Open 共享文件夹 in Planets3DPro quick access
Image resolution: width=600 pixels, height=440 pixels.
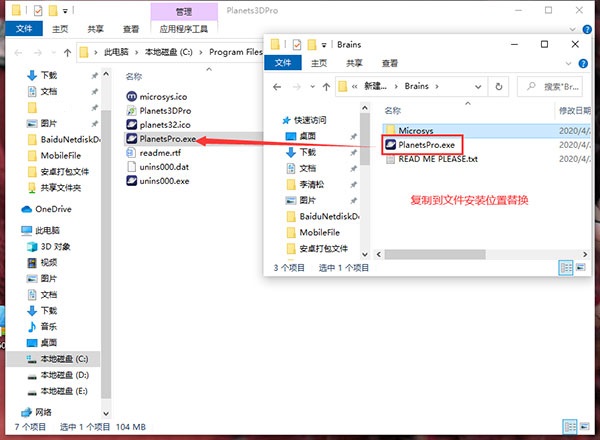pos(55,187)
